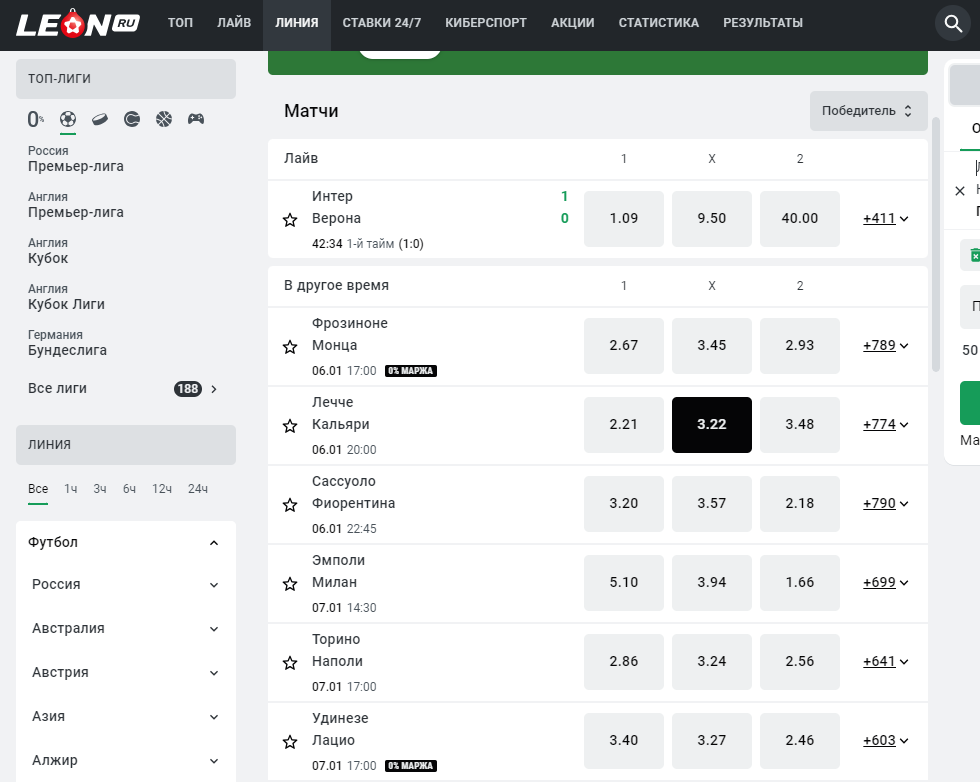Viewport: 980px width, 782px height.
Task: Select the football top-leagues icon
Action: [x=68, y=119]
